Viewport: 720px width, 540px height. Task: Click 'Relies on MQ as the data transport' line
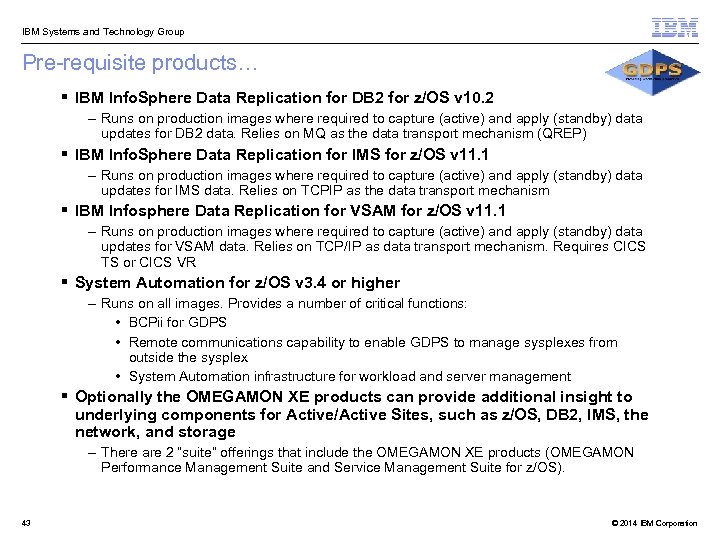coord(344,134)
